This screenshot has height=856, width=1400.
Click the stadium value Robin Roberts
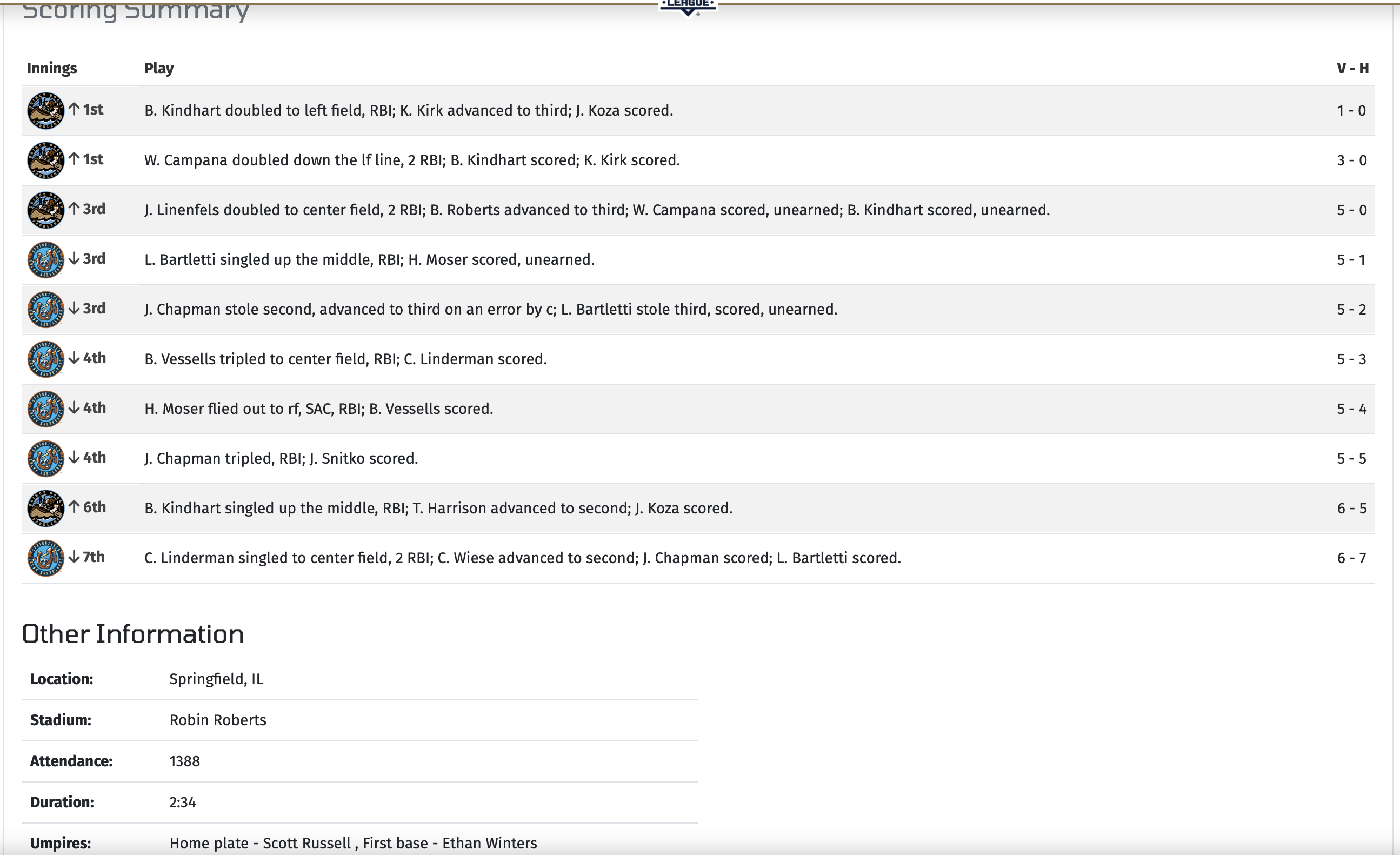coord(218,720)
